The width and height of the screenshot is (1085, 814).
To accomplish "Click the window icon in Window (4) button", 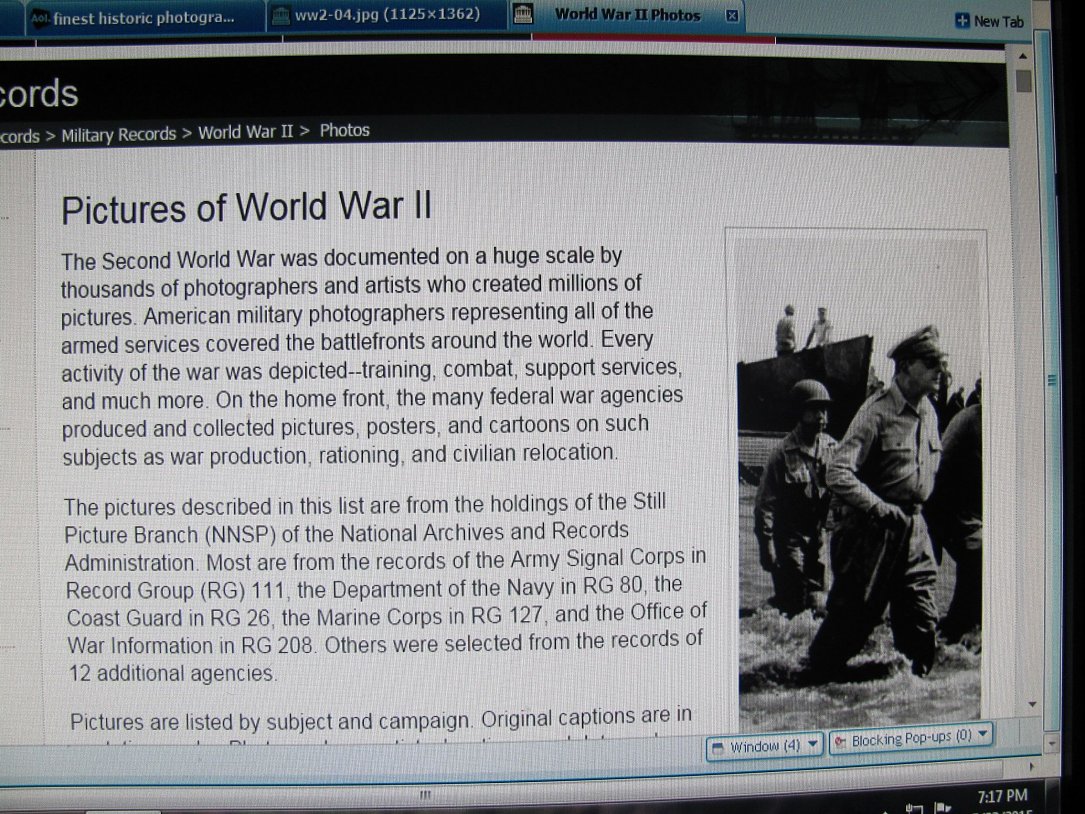I will tap(718, 748).
